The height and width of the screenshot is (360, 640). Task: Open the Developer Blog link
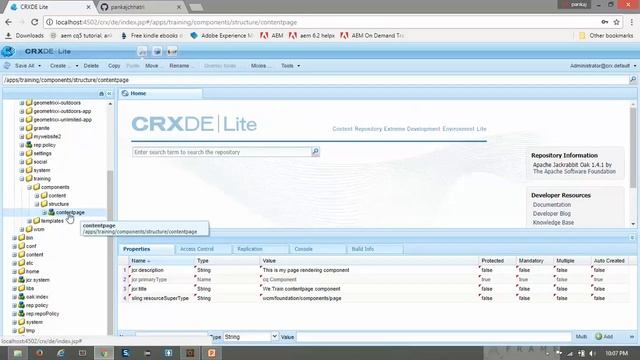click(551, 213)
